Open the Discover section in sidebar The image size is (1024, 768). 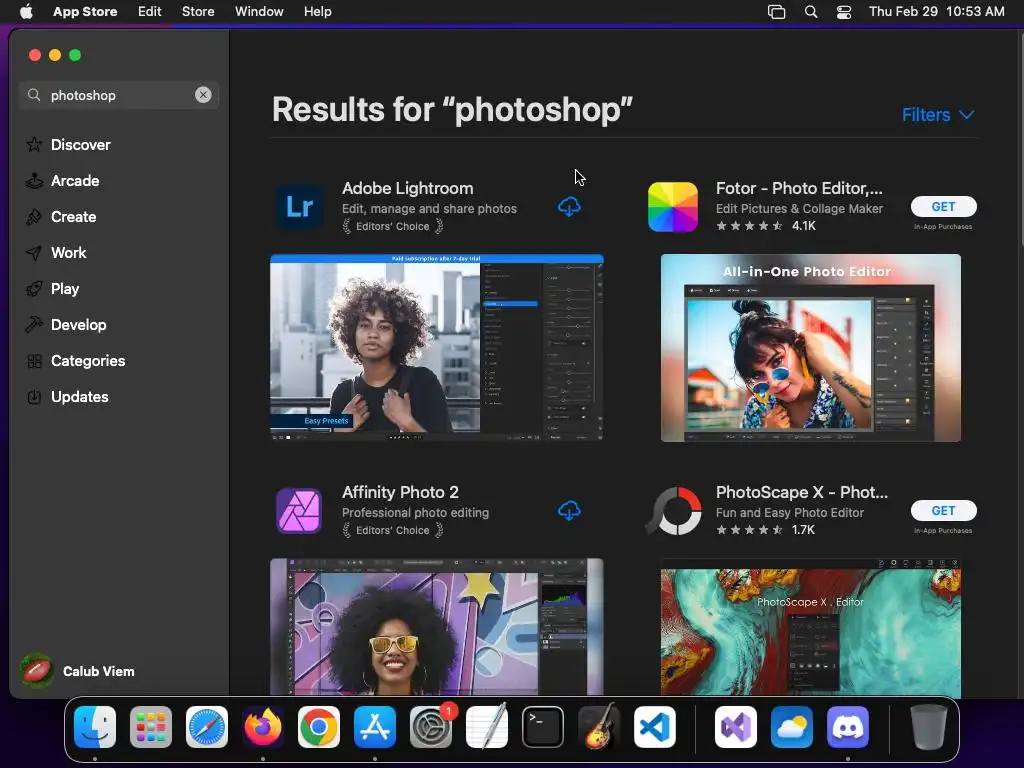click(68, 144)
